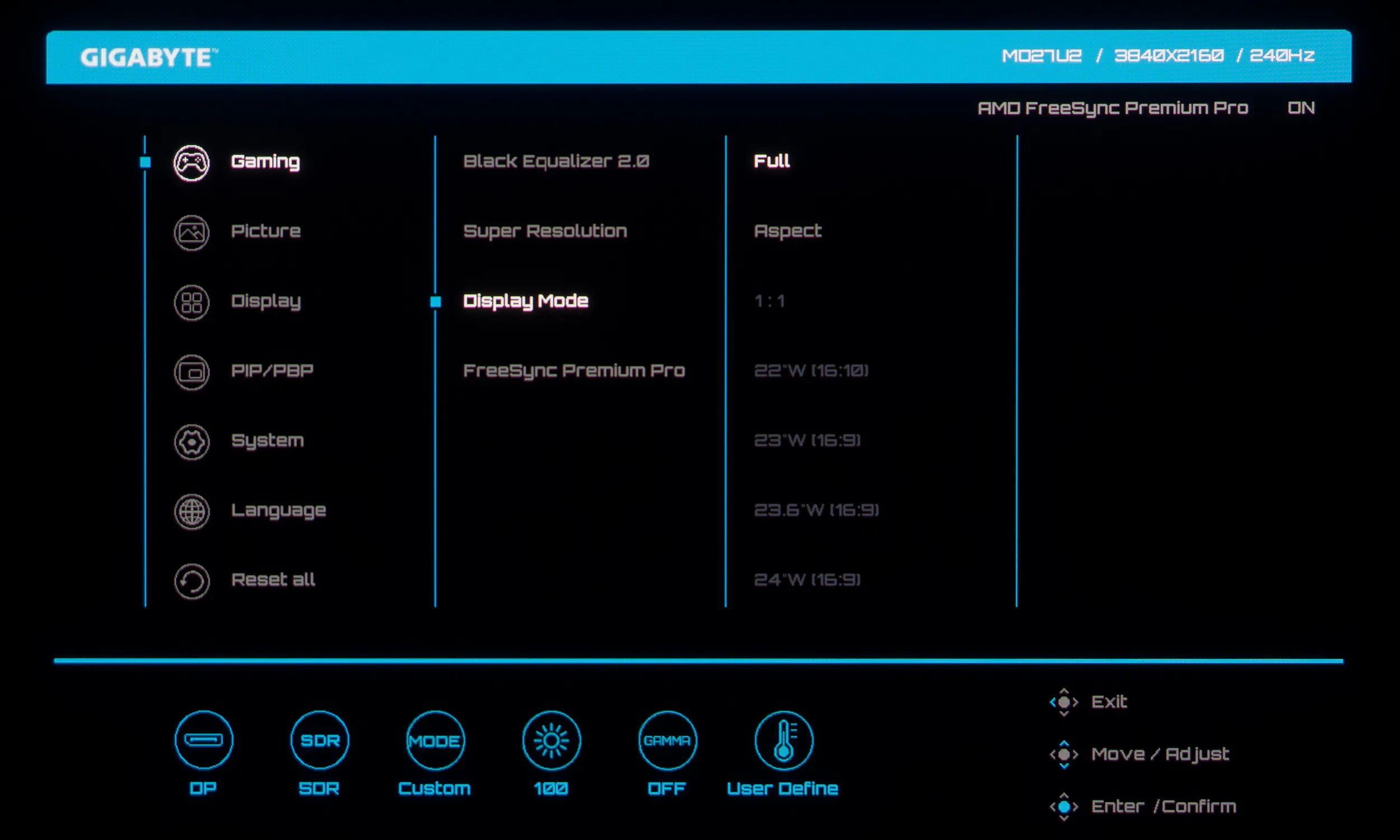Click the Reset all arrow icon
Image resolution: width=1400 pixels, height=840 pixels.
tap(192, 581)
